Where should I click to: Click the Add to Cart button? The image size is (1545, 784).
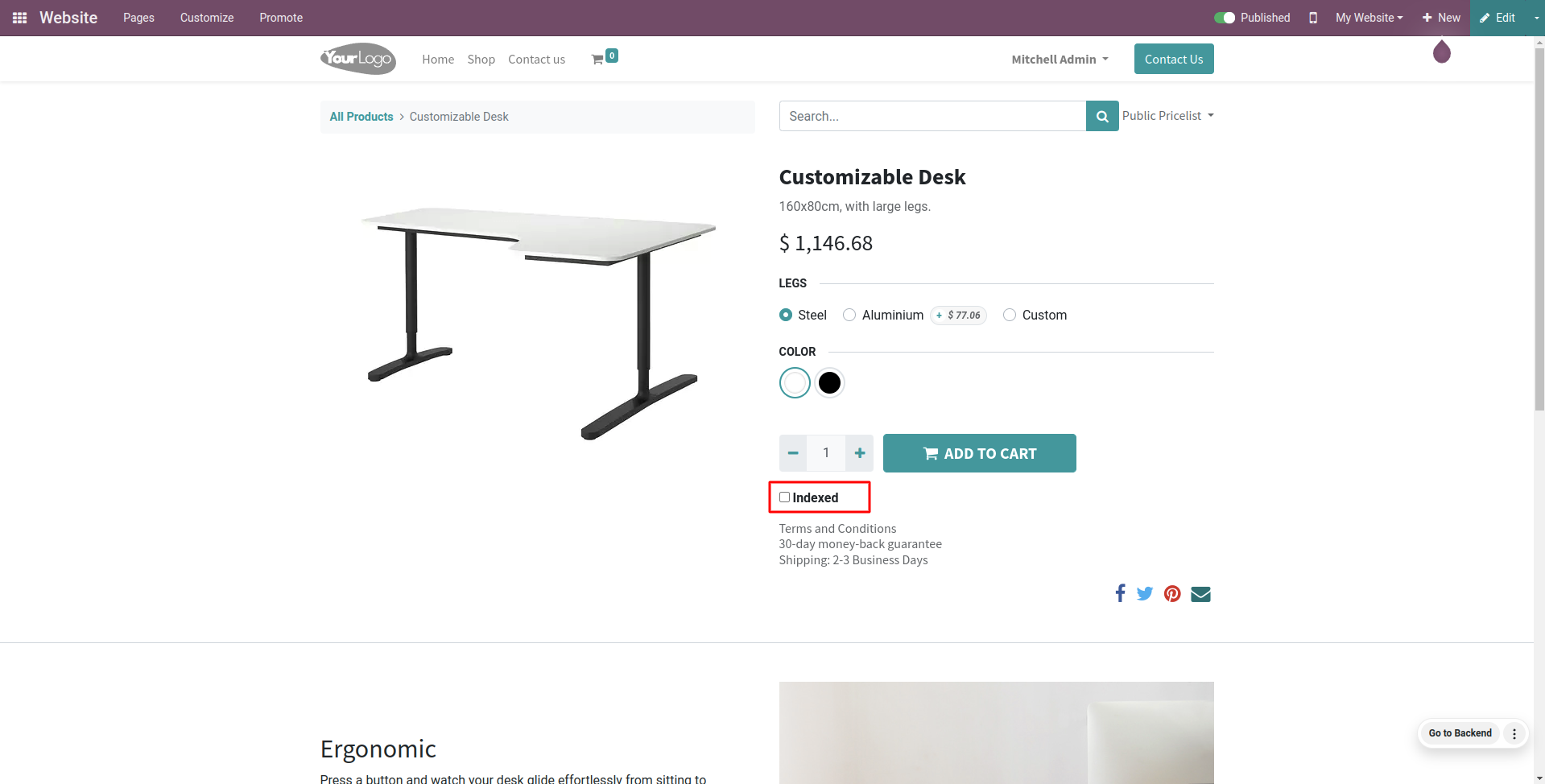point(979,453)
